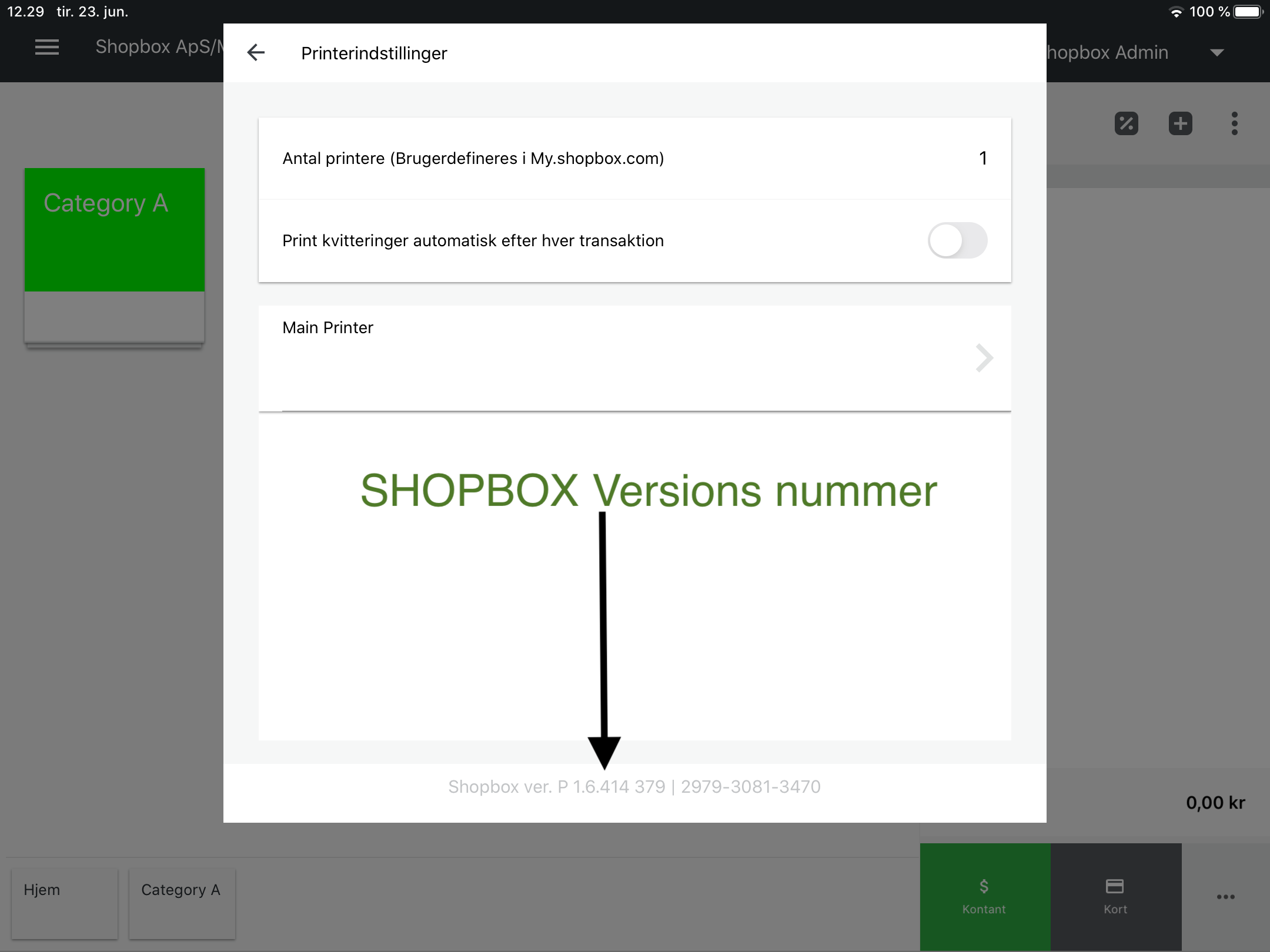The height and width of the screenshot is (952, 1270).
Task: Select Category A bottom tab
Action: tap(182, 903)
